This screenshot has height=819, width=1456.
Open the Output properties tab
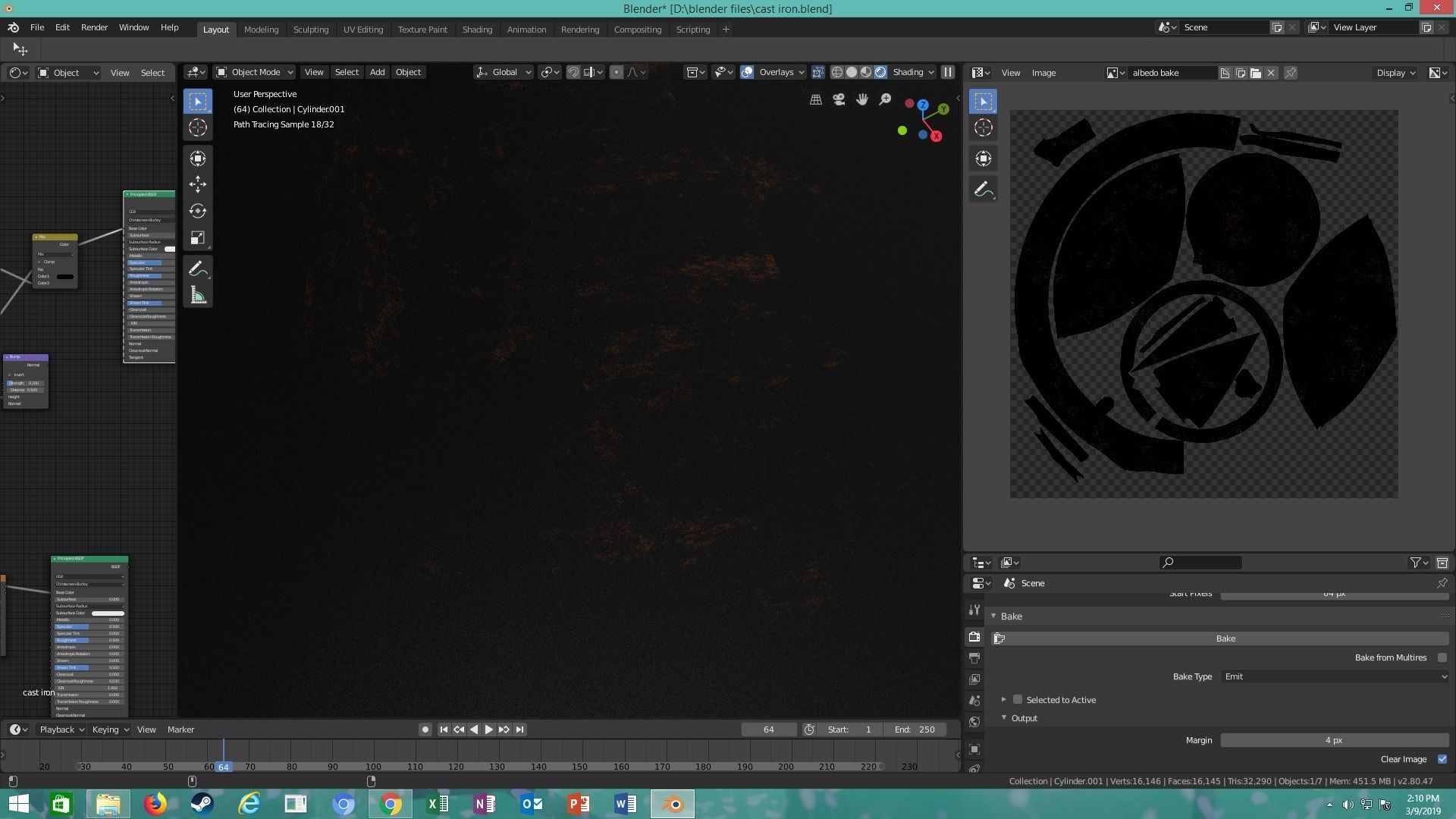[974, 658]
